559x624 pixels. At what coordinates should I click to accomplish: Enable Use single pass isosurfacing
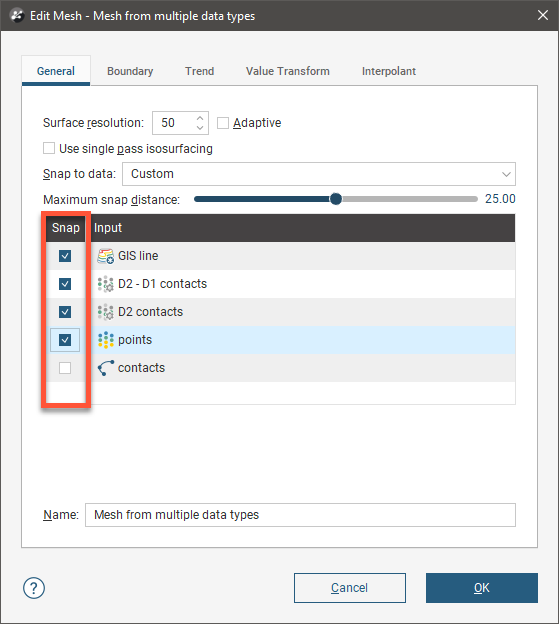tap(49, 148)
